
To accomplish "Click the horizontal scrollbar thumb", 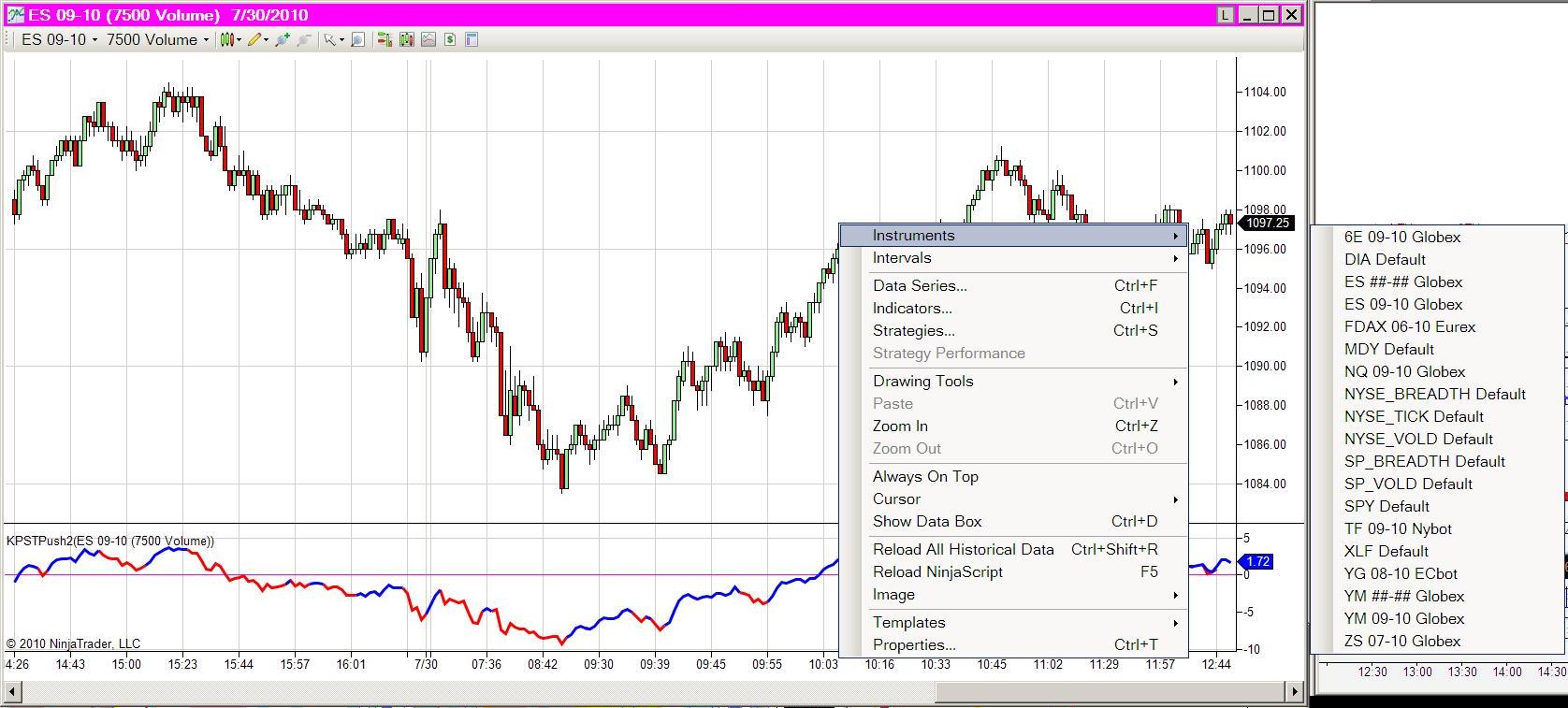I will (x=1111, y=691).
